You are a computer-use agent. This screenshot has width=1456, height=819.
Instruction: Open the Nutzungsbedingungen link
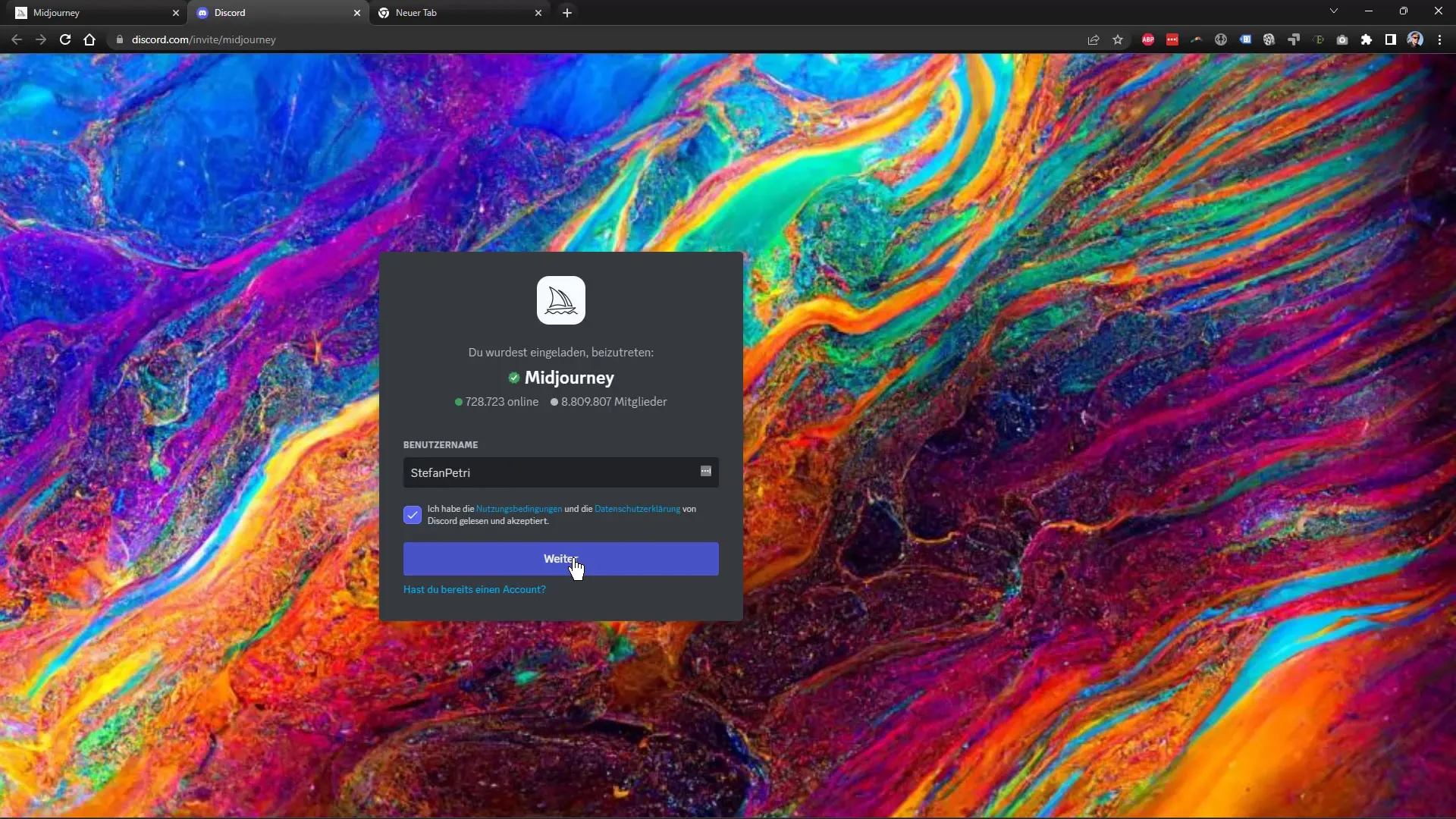click(x=519, y=509)
